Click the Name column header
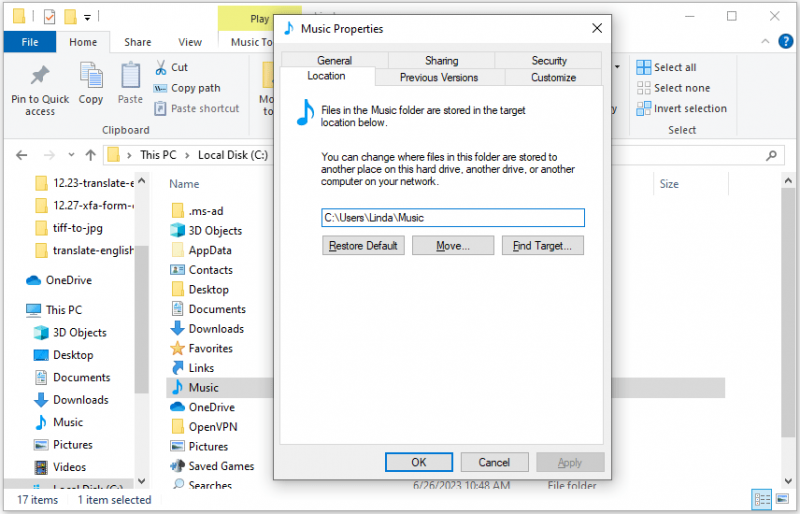 coord(184,184)
